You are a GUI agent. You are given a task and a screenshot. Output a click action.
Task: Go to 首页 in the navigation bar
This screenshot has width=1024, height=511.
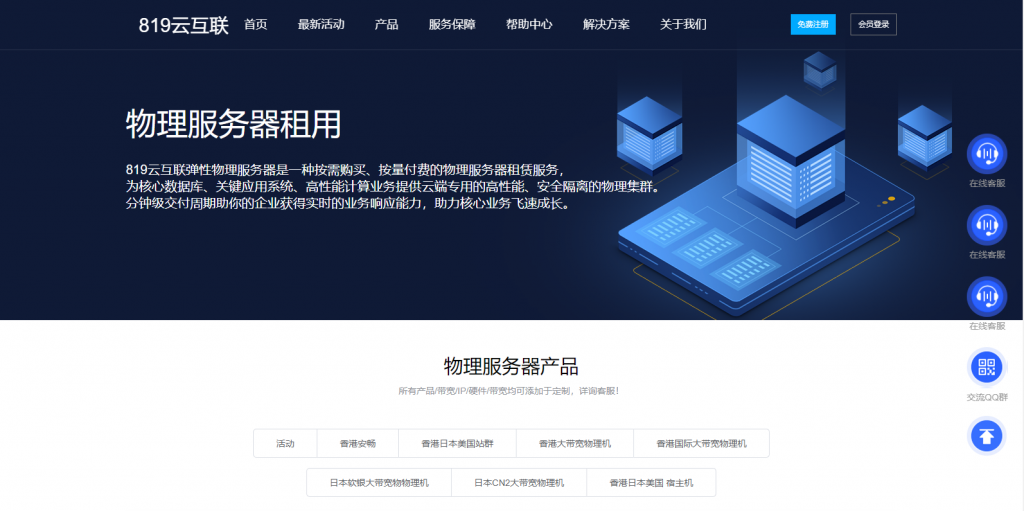[255, 25]
